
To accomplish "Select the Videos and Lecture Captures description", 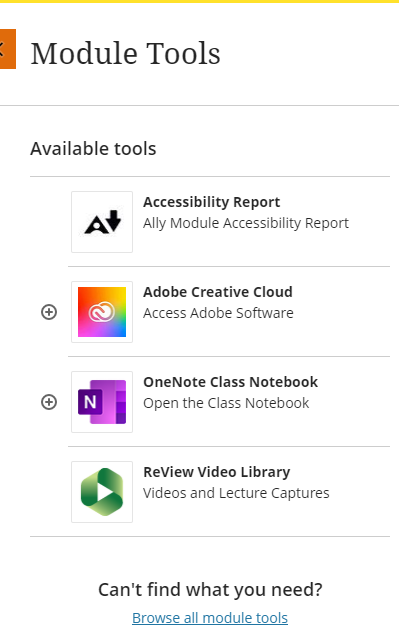I will pos(236,493).
